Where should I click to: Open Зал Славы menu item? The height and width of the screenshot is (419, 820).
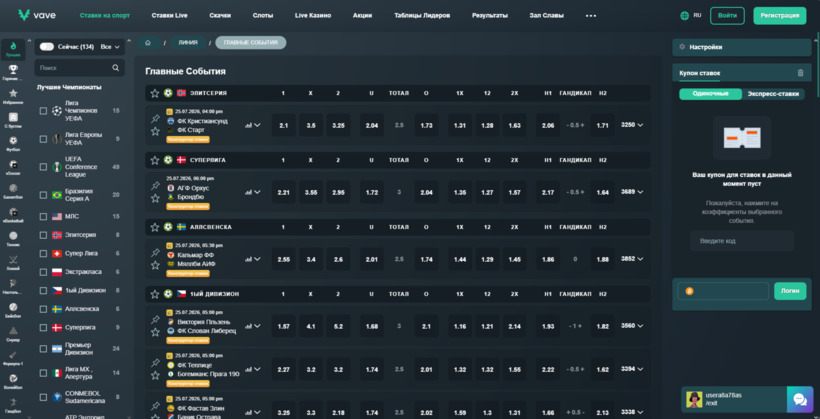(546, 16)
